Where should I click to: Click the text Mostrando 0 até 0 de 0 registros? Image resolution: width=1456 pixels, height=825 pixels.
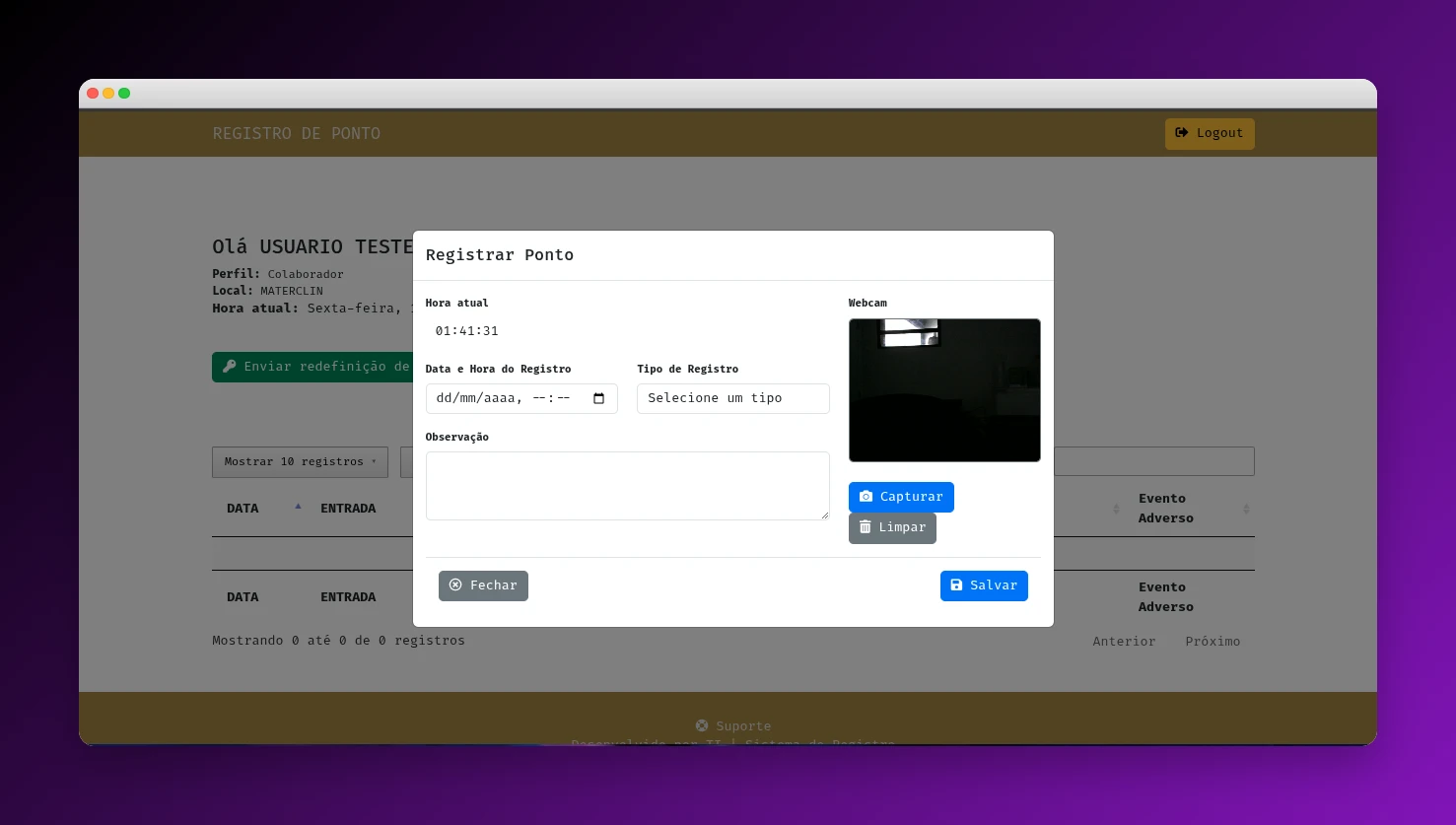tap(338, 641)
